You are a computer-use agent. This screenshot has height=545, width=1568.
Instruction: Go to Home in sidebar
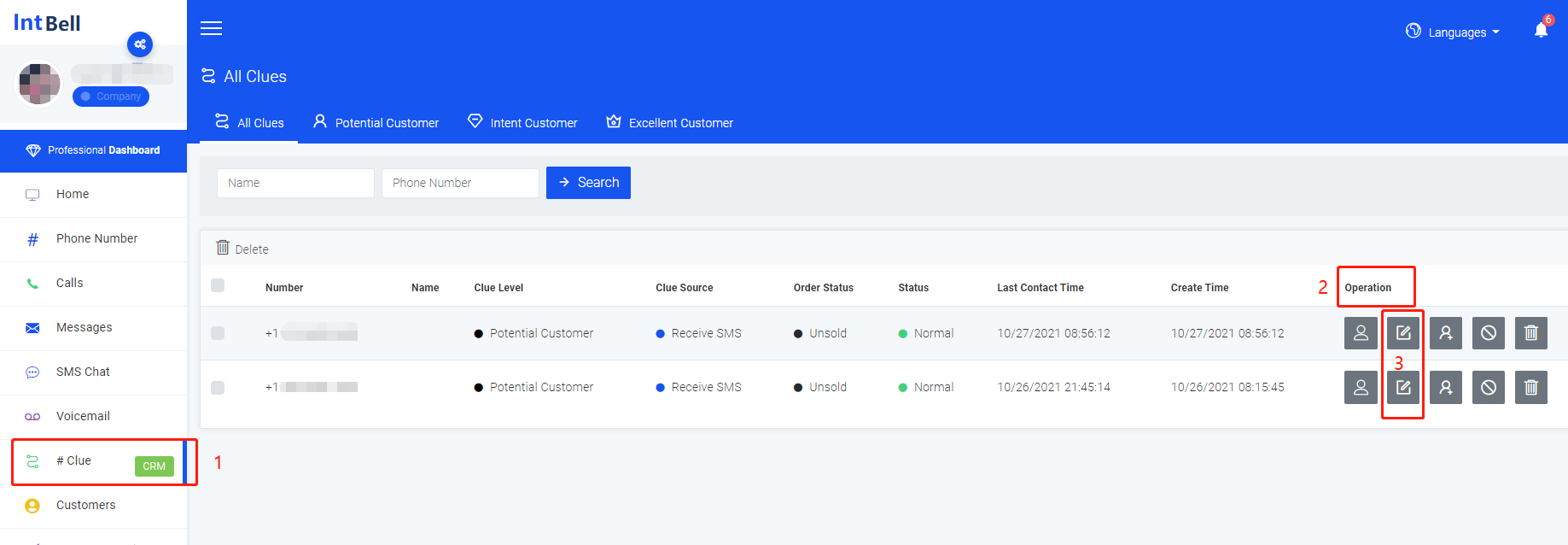click(x=94, y=195)
